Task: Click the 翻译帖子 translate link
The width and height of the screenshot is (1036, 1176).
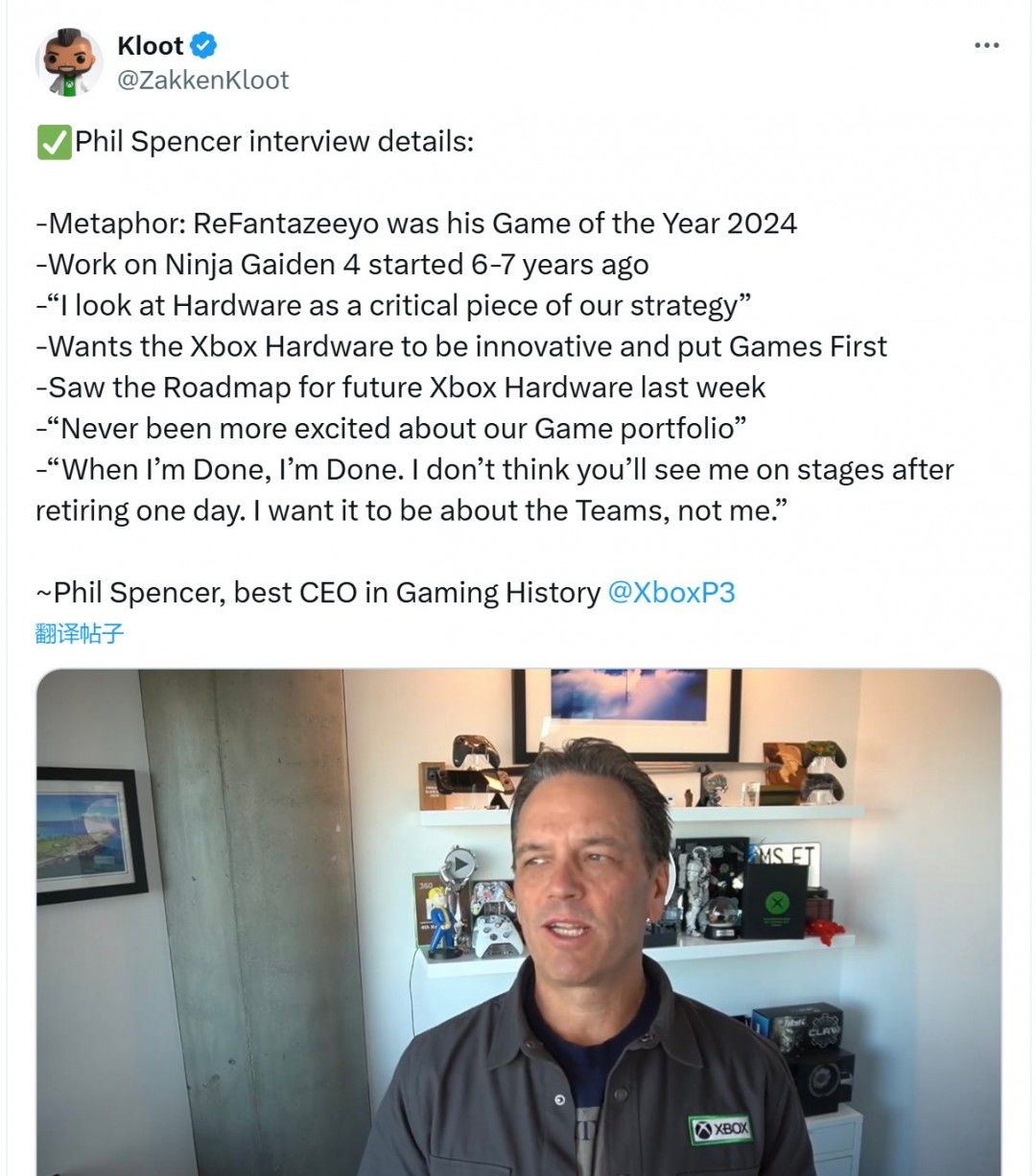Action: pyautogui.click(x=80, y=633)
